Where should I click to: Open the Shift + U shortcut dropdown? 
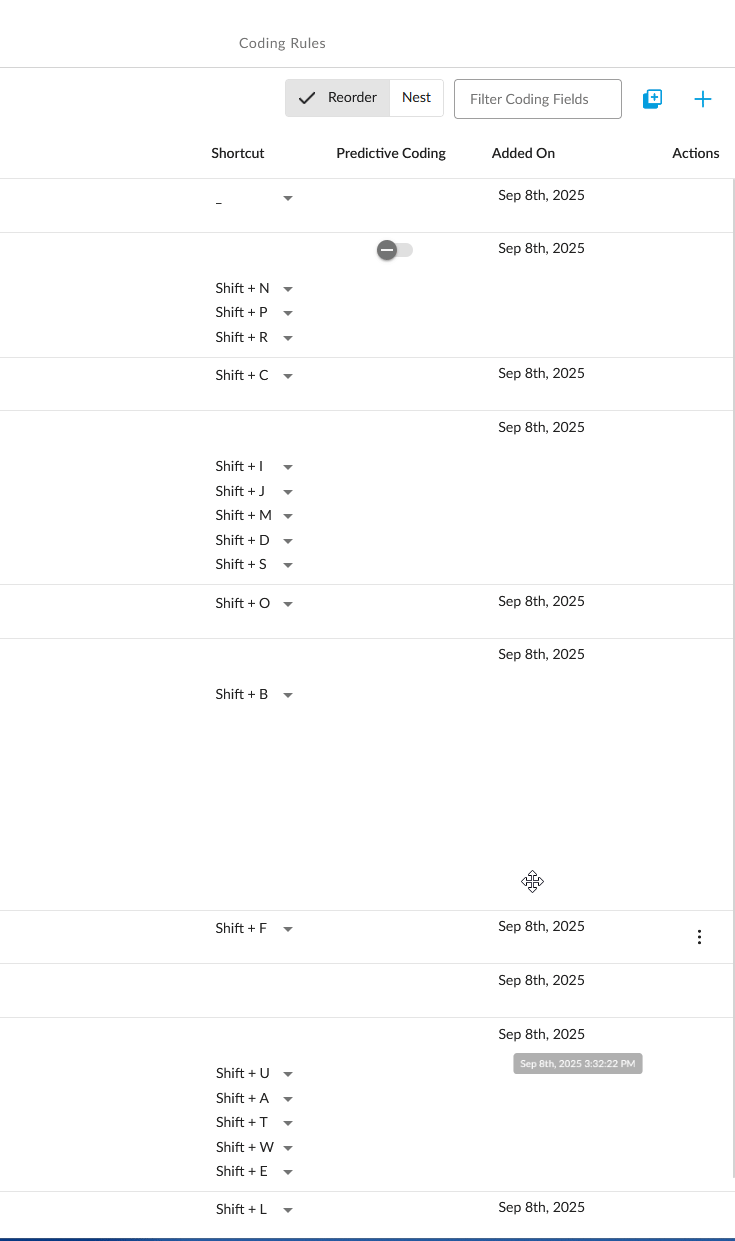[x=288, y=1074]
